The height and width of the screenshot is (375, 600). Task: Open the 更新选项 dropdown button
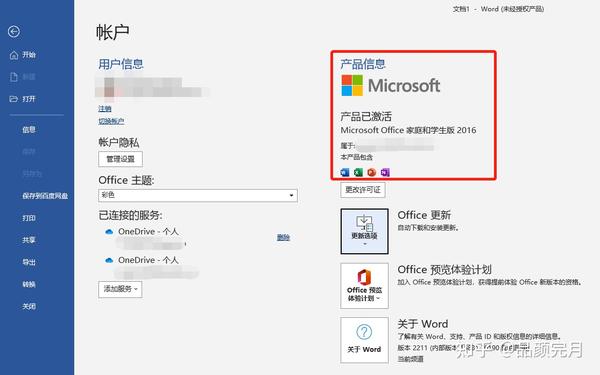[x=365, y=231]
